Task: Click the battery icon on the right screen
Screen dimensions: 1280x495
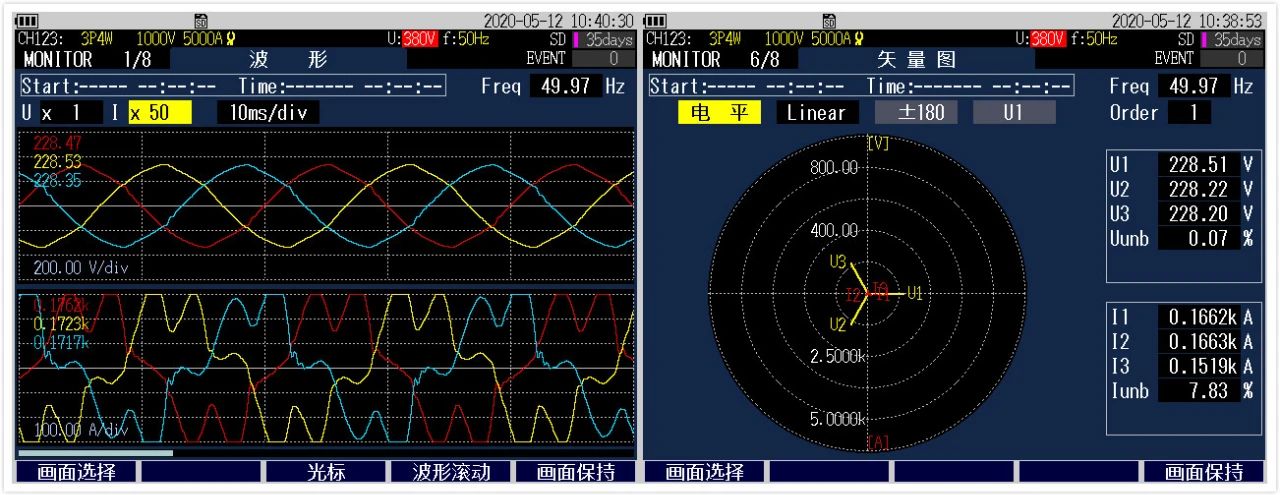Action: point(656,20)
